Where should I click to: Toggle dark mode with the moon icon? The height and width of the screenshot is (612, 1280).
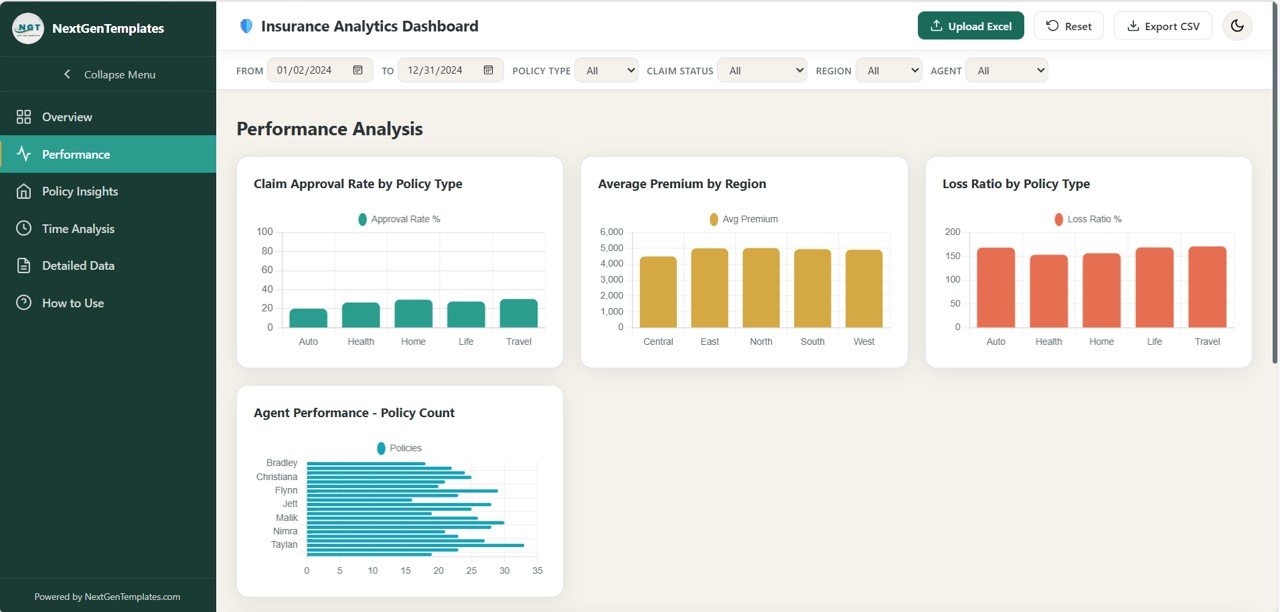coord(1237,25)
